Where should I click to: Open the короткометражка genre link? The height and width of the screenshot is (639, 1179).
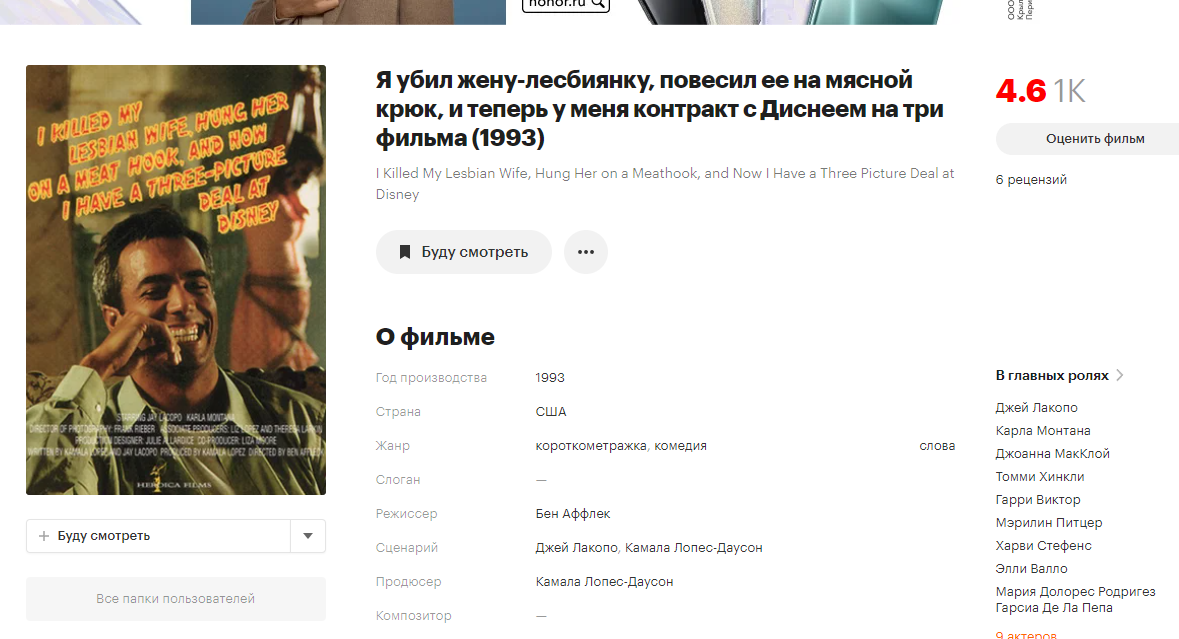click(591, 446)
